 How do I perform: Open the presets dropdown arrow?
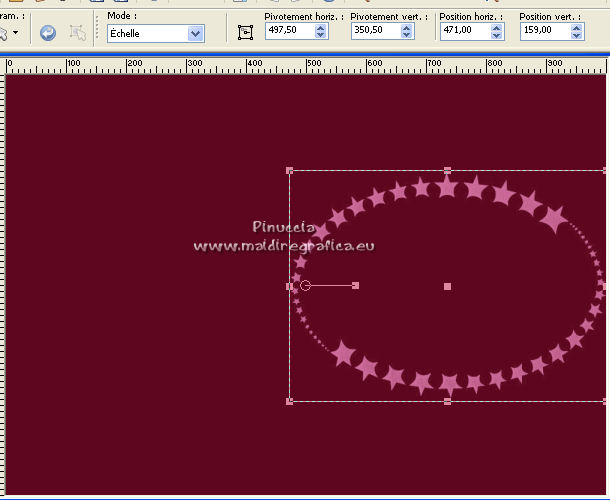click(x=16, y=32)
